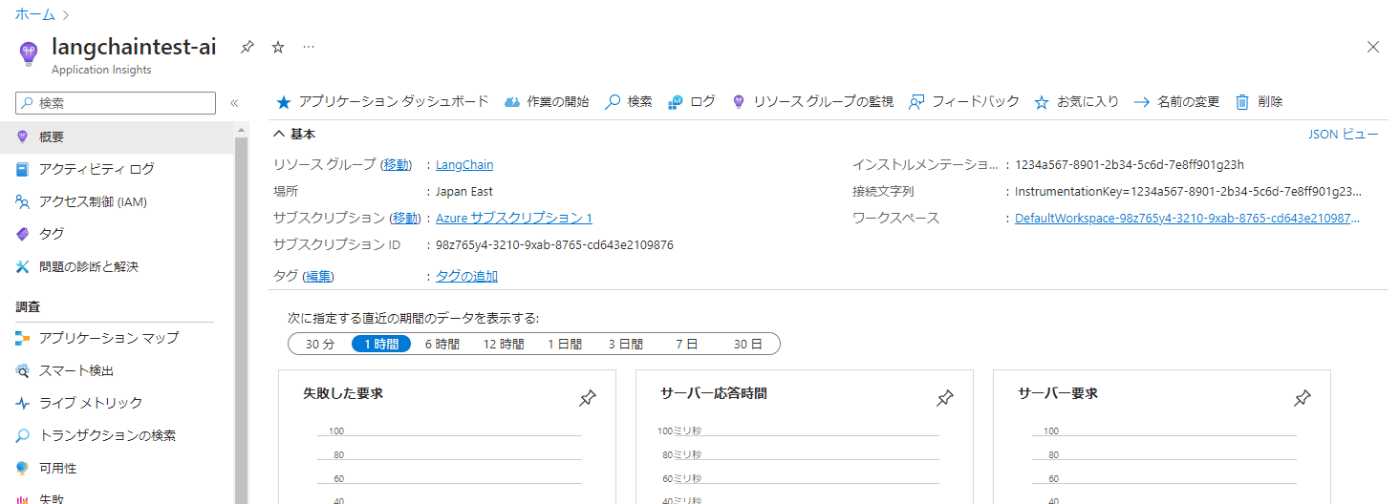Select the 1 時間 time range
The width and height of the screenshot is (1400, 504).
[382, 344]
